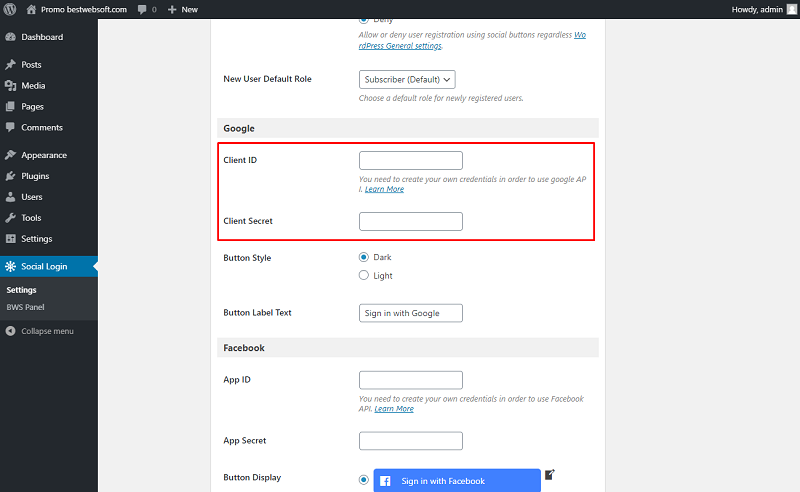Click the Facebook logo on sign-in button
The image size is (800, 492).
pyautogui.click(x=385, y=481)
